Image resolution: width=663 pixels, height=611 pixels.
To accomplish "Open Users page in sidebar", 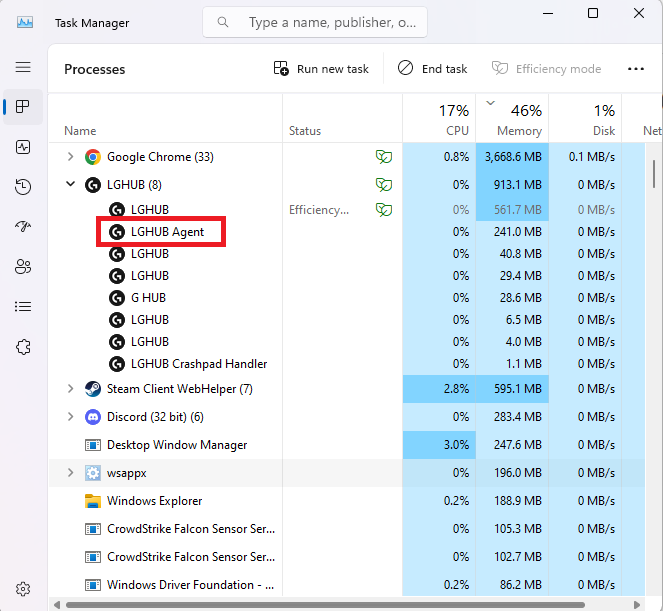I will click(23, 267).
